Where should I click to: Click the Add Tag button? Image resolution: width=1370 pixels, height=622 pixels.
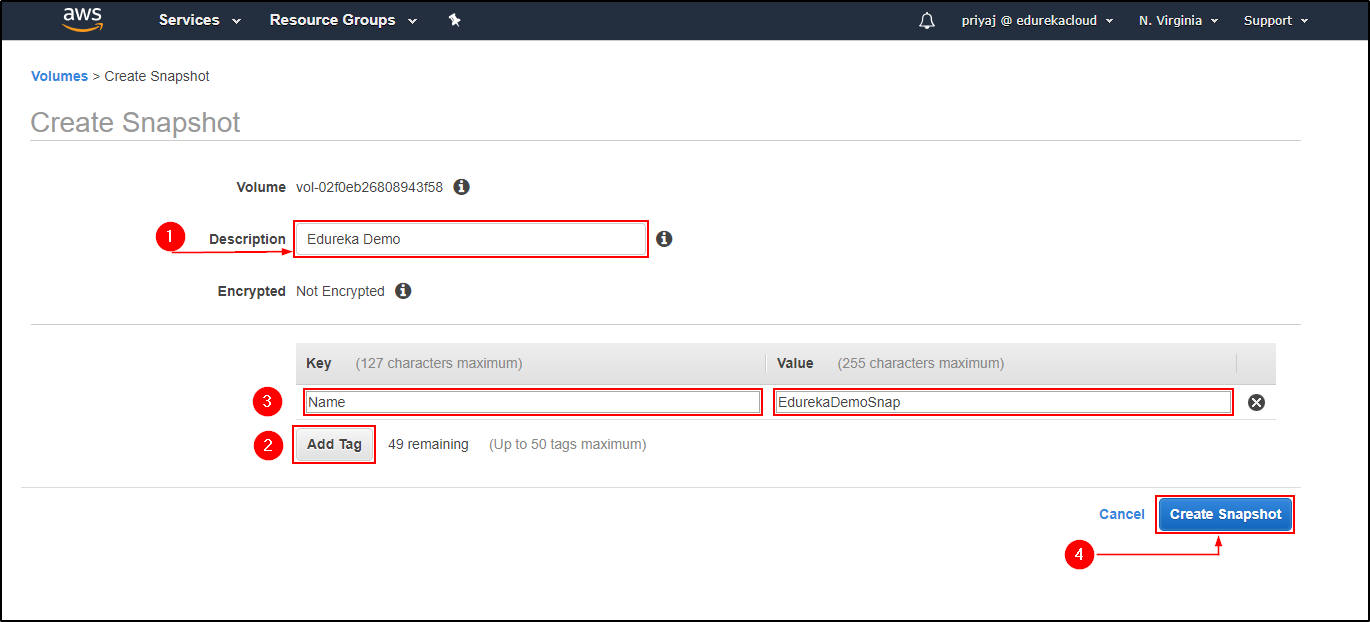[x=334, y=444]
